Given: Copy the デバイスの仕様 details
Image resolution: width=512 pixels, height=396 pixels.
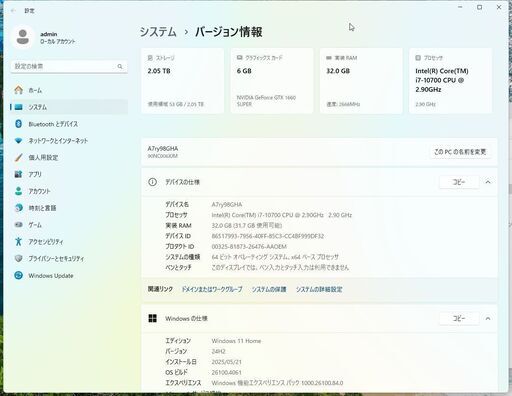Looking at the screenshot, I should (459, 182).
